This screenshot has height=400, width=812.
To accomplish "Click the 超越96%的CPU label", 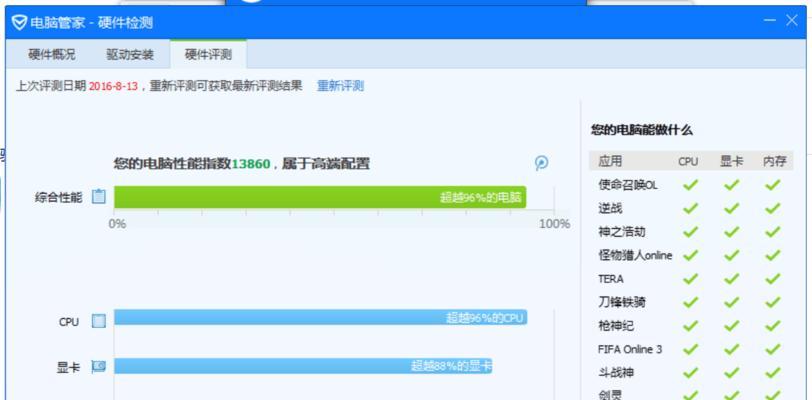I will (484, 318).
